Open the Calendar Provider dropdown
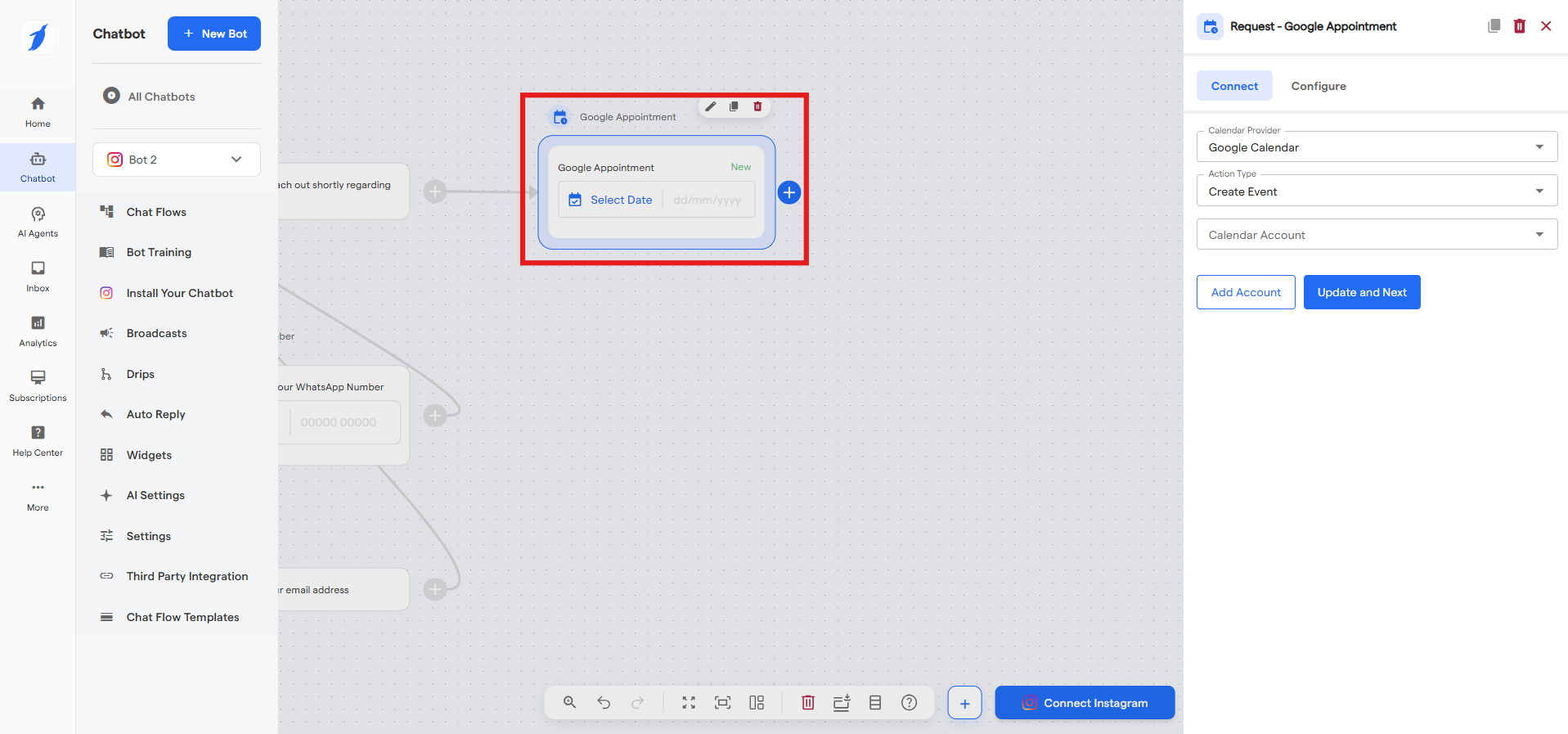 [x=1377, y=147]
